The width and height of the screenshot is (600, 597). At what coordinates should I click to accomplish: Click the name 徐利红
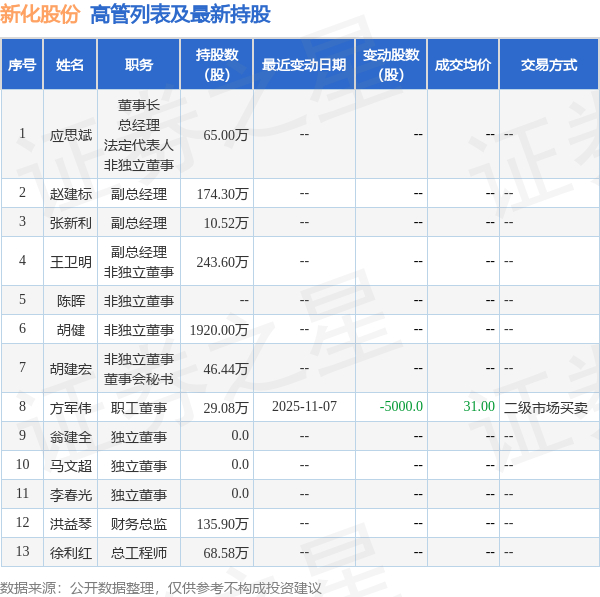[71, 553]
